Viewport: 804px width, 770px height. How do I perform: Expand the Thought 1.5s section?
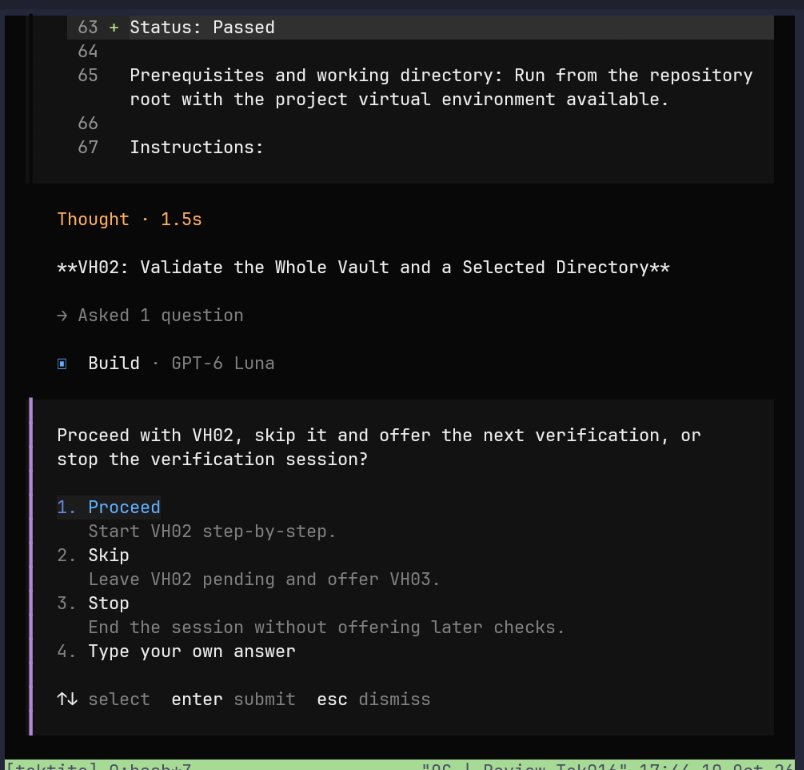[x=129, y=219]
